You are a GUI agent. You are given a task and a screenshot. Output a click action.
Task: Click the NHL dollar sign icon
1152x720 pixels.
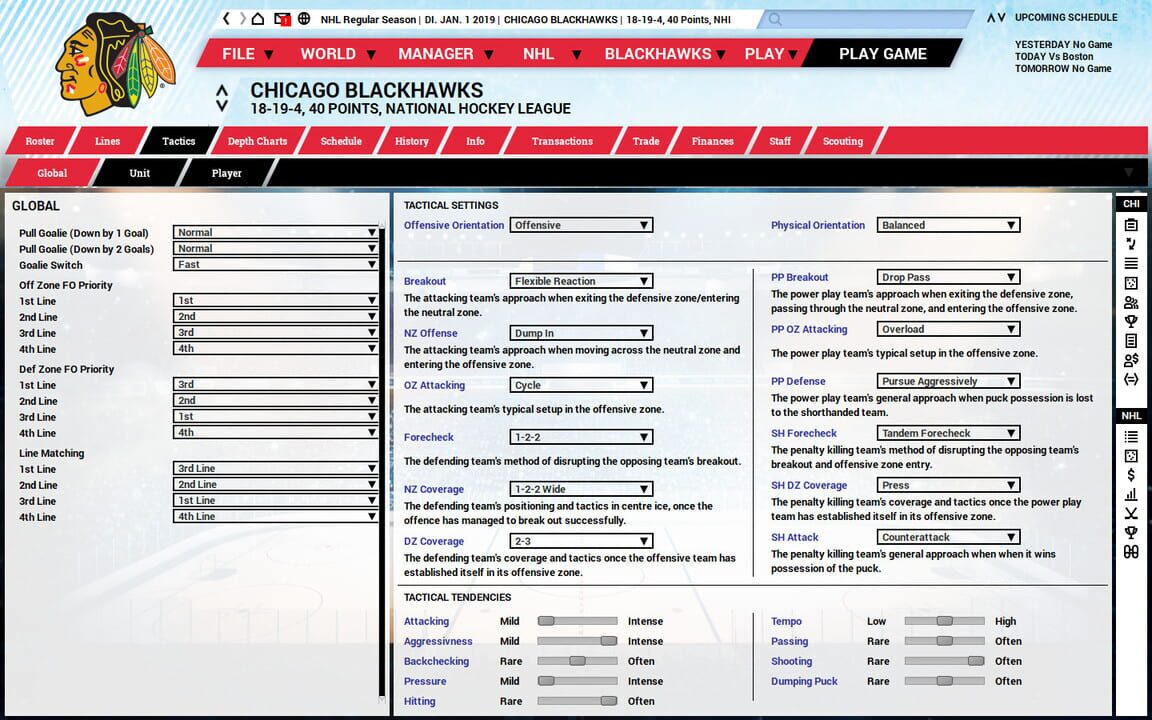tap(1131, 475)
